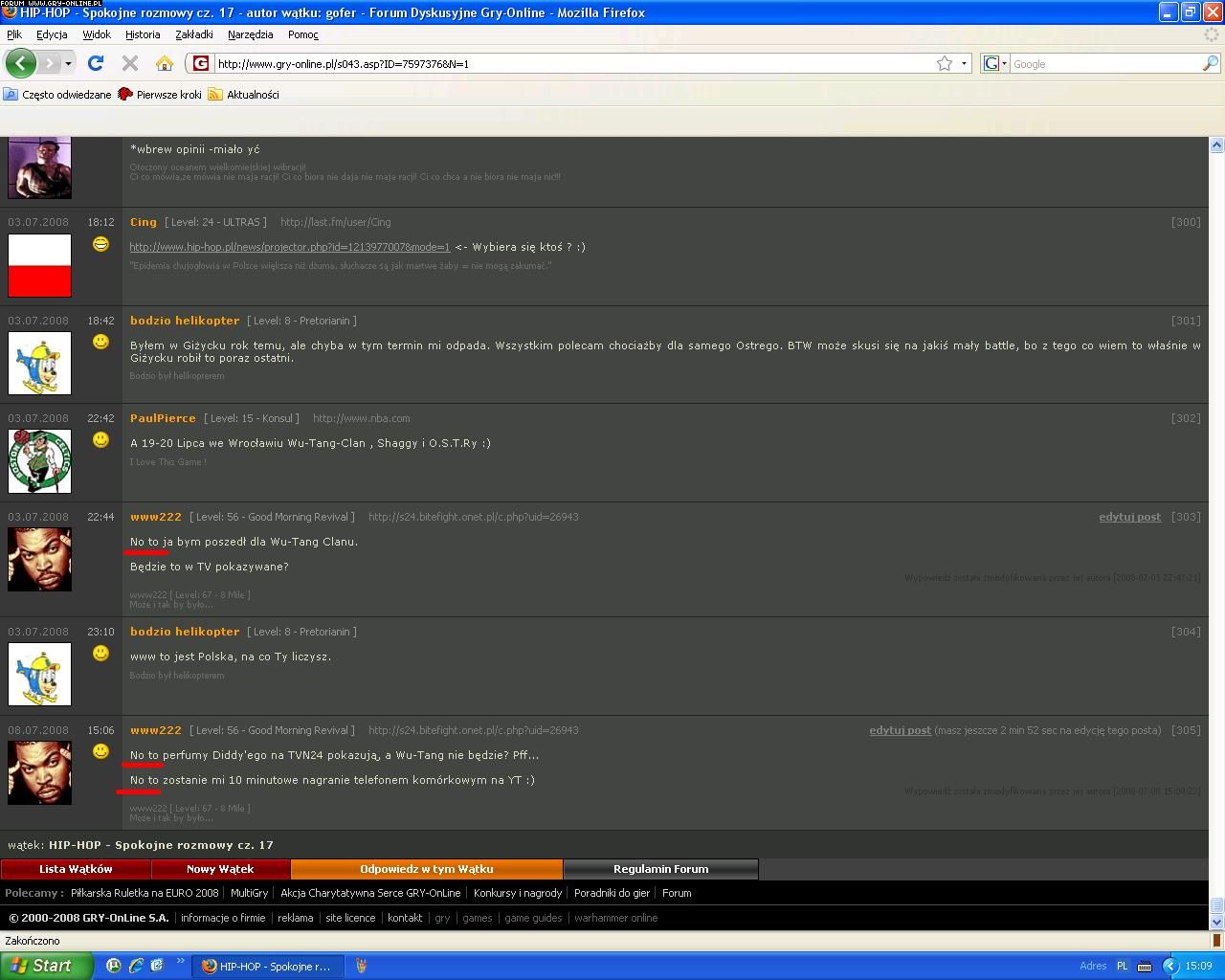Click the Stop loading X icon
This screenshot has height=980, width=1225.
click(130, 64)
